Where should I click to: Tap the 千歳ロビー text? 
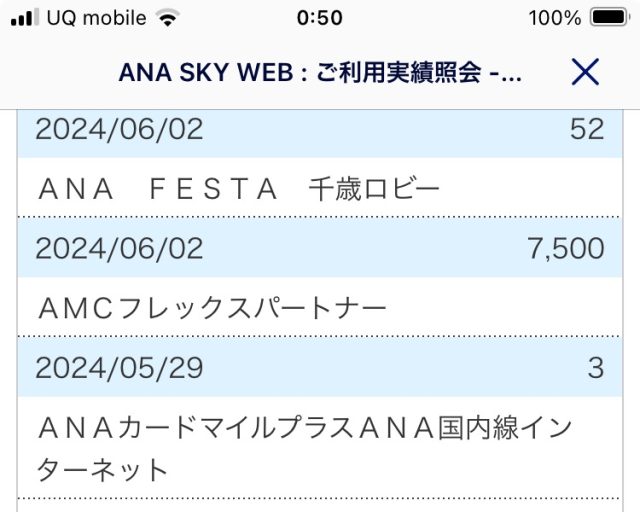pos(374,188)
